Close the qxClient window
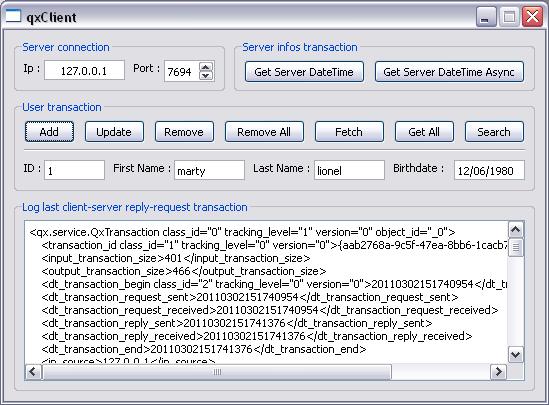 point(532,17)
